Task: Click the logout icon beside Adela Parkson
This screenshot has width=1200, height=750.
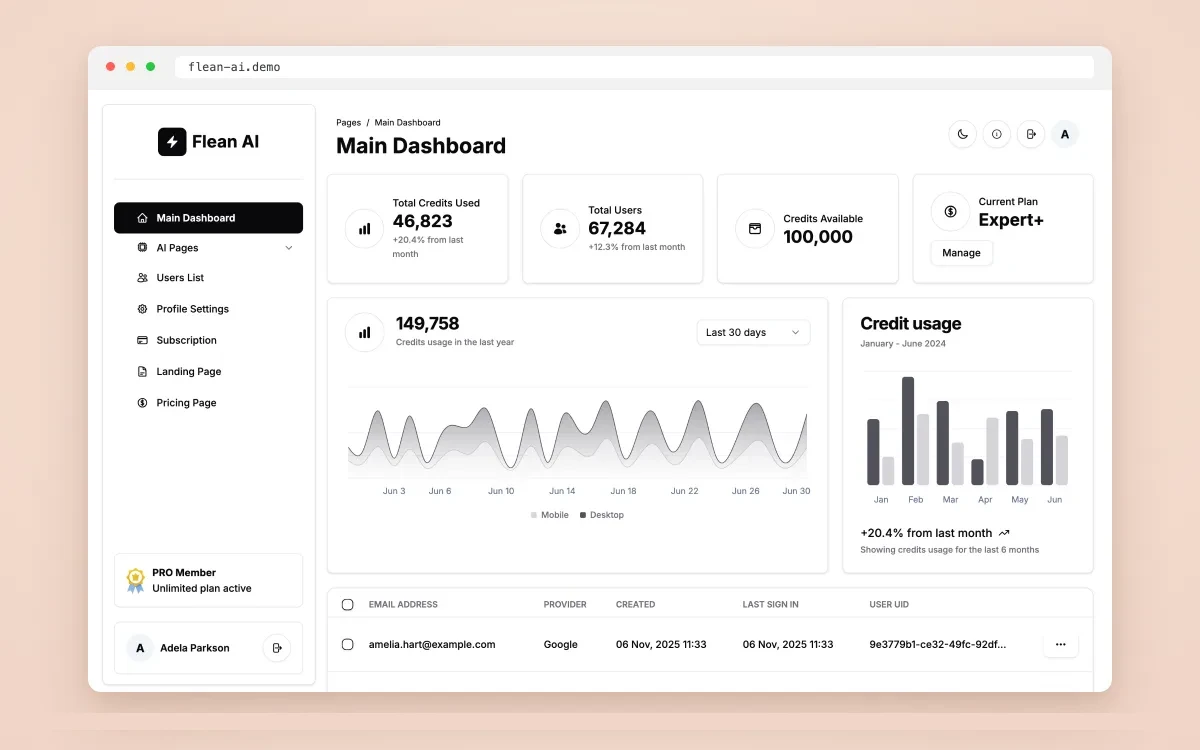Action: [277, 648]
